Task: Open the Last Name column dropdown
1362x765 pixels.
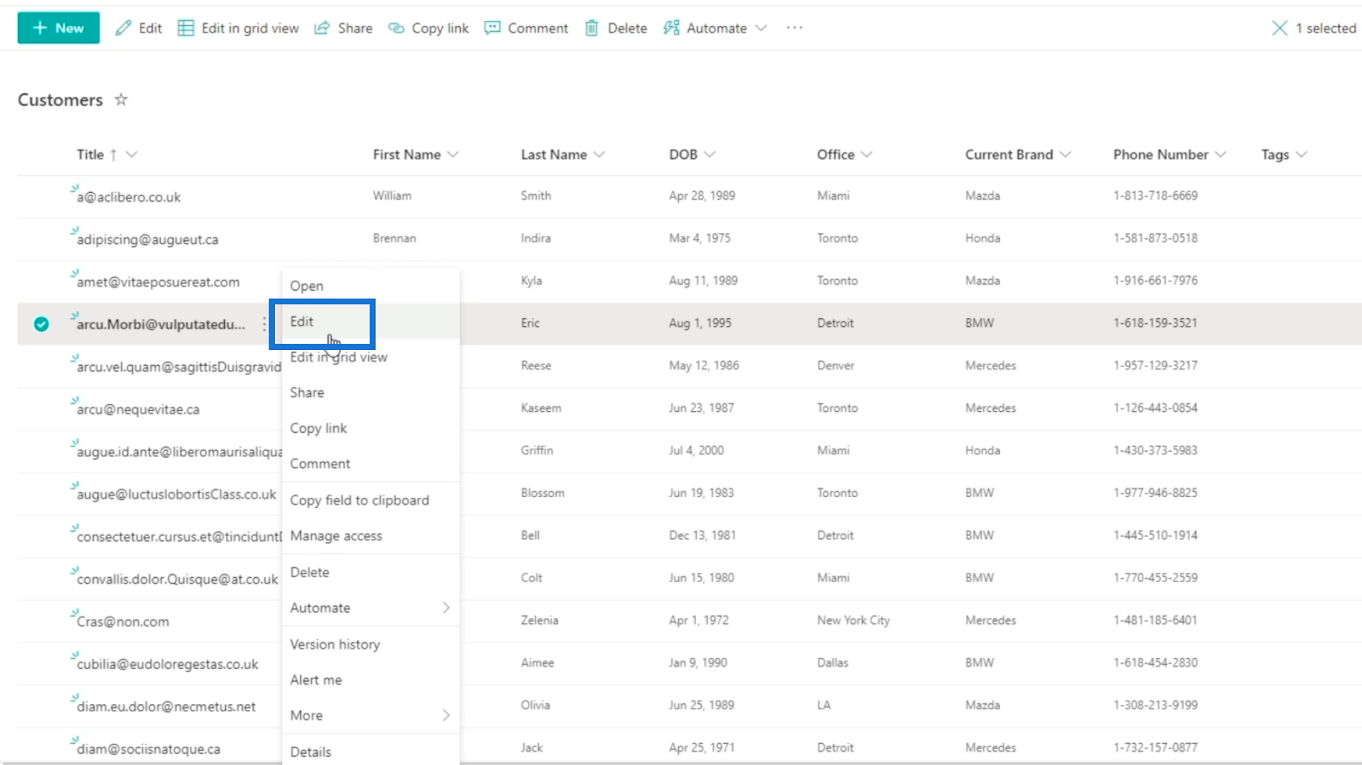Action: (599, 154)
